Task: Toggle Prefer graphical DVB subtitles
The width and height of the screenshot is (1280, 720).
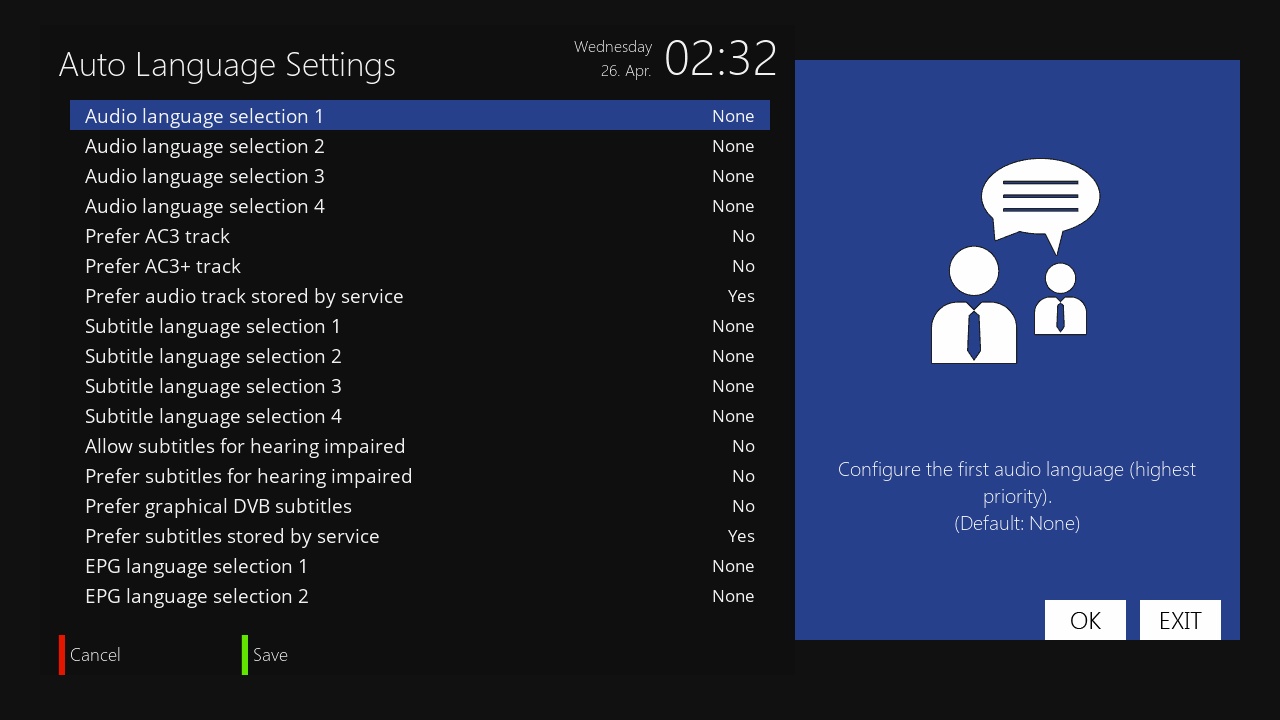Action: click(x=420, y=506)
